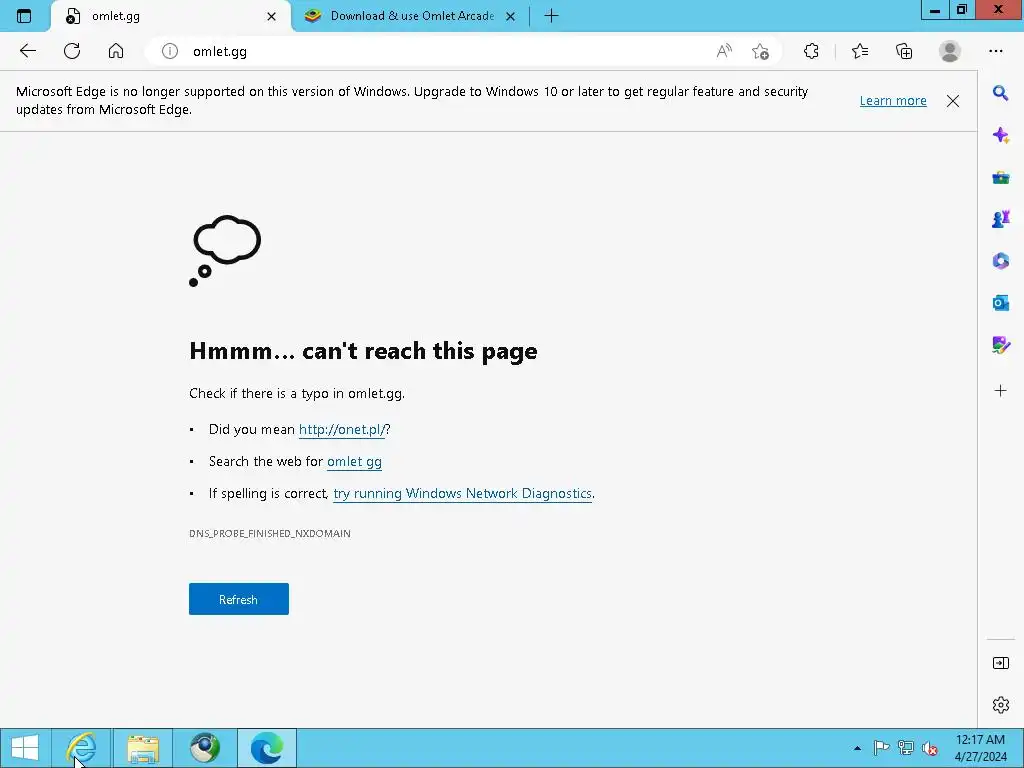The height and width of the screenshot is (768, 1024).
Task: Open the Chromium browser taskbar icon
Action: 205,748
